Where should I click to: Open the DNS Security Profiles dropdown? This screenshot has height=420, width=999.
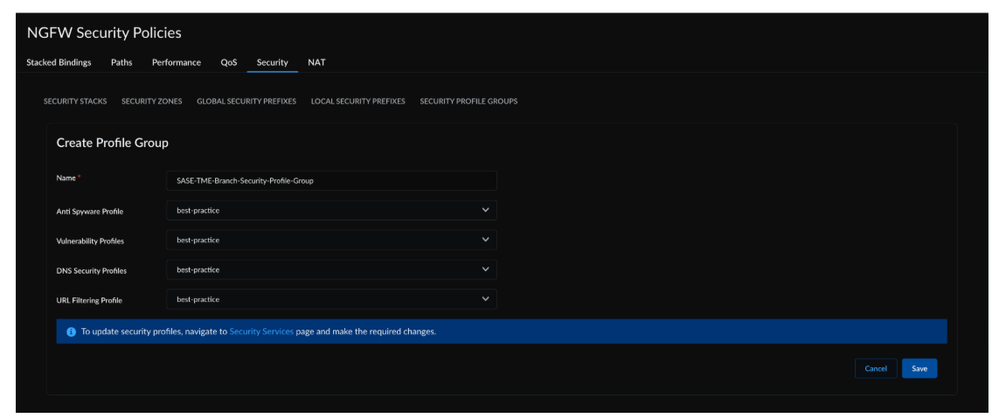pyautogui.click(x=331, y=270)
